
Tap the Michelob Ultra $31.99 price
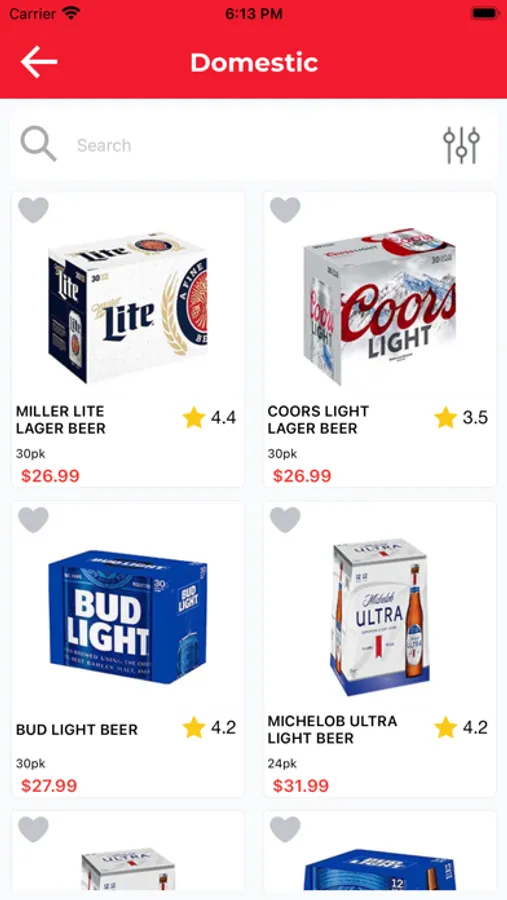pyautogui.click(x=301, y=786)
